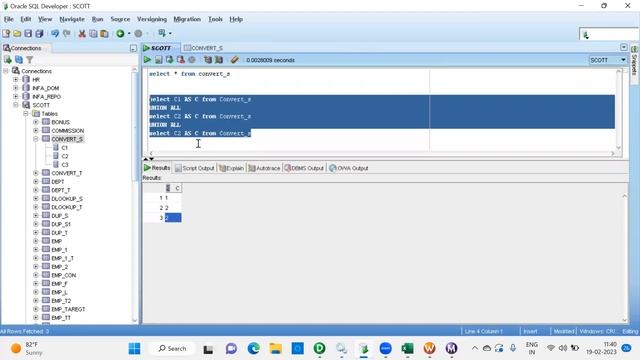Select the DLOOKUP_S table in tree

click(x=67, y=199)
